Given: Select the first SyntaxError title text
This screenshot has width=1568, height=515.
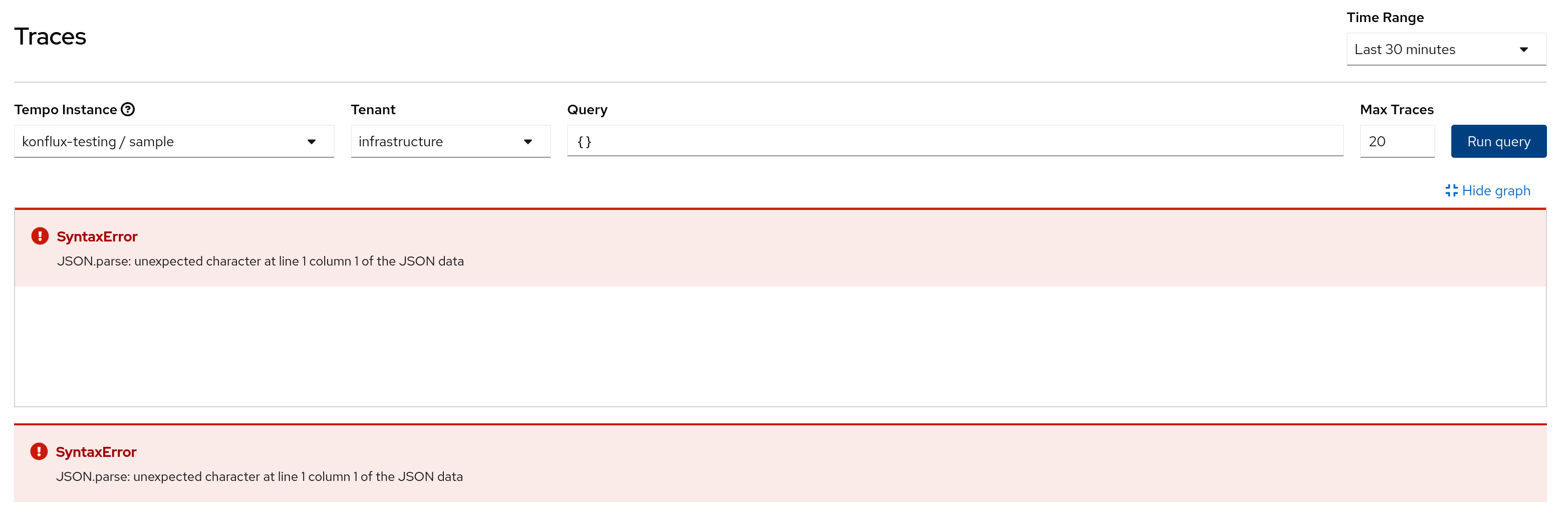Looking at the screenshot, I should pyautogui.click(x=97, y=236).
